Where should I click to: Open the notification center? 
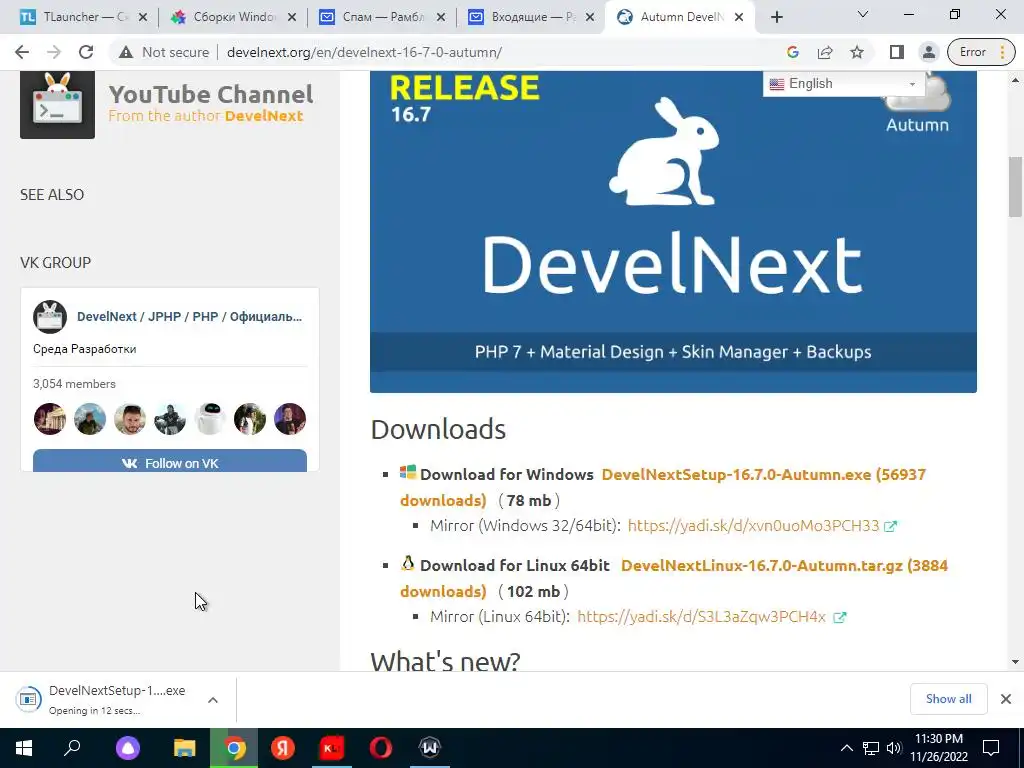[x=991, y=748]
